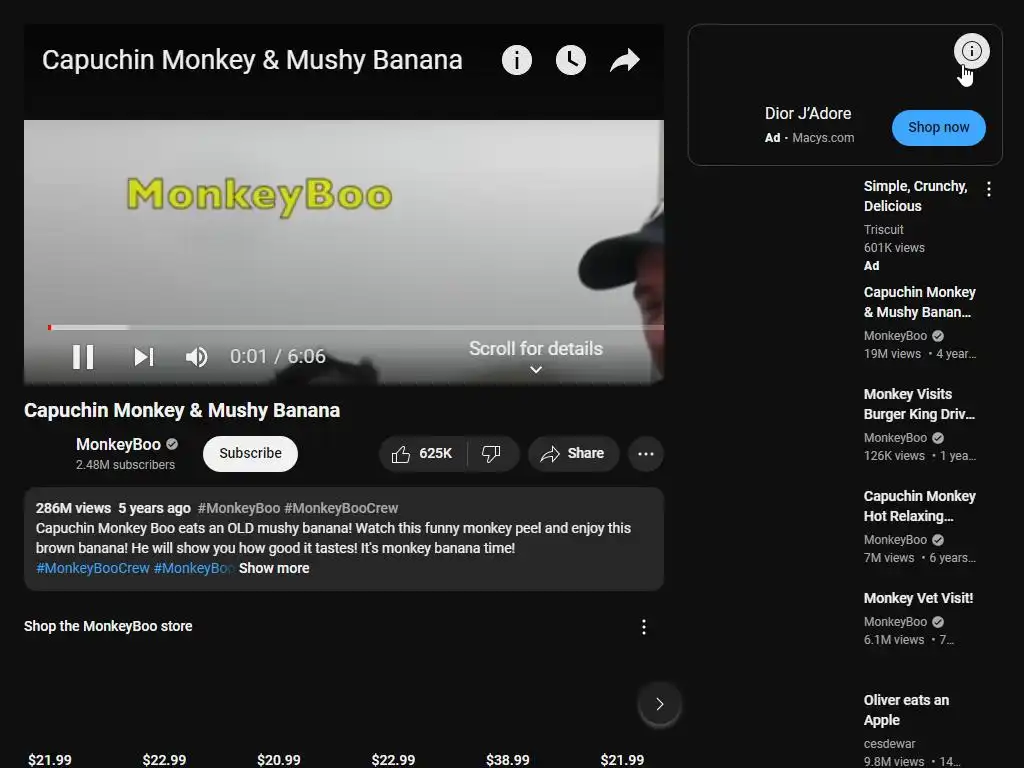Click the 2.48M subscribers text
Viewport: 1024px width, 768px height.
click(125, 465)
